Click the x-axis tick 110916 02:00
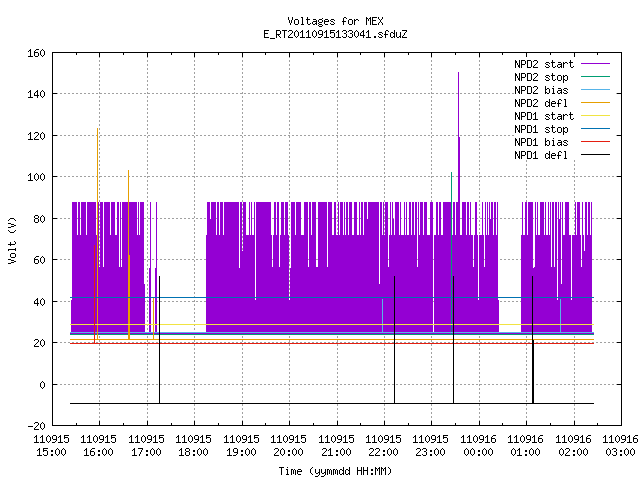640x480 pixels. point(573,446)
